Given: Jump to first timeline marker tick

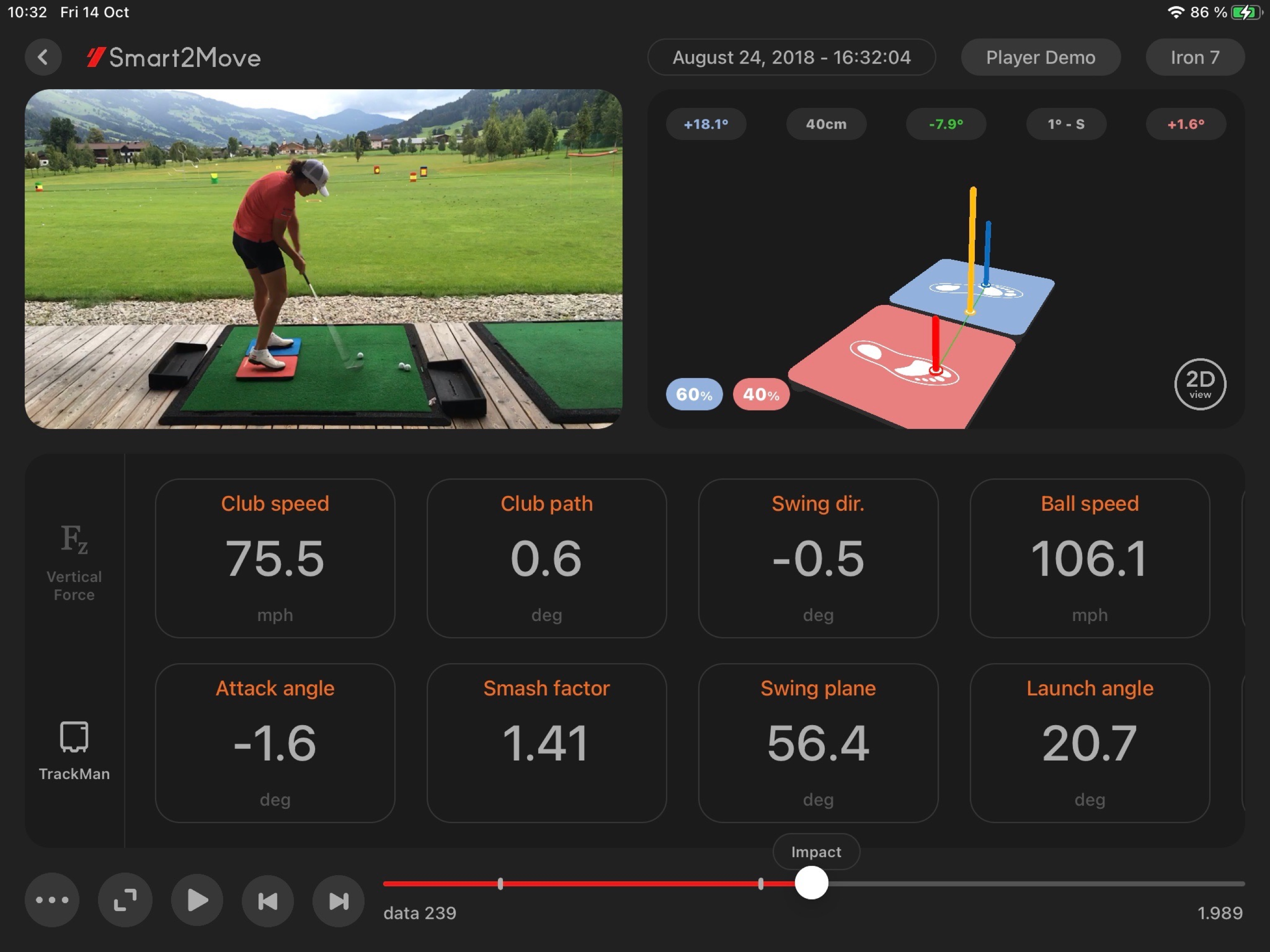Looking at the screenshot, I should (x=500, y=884).
